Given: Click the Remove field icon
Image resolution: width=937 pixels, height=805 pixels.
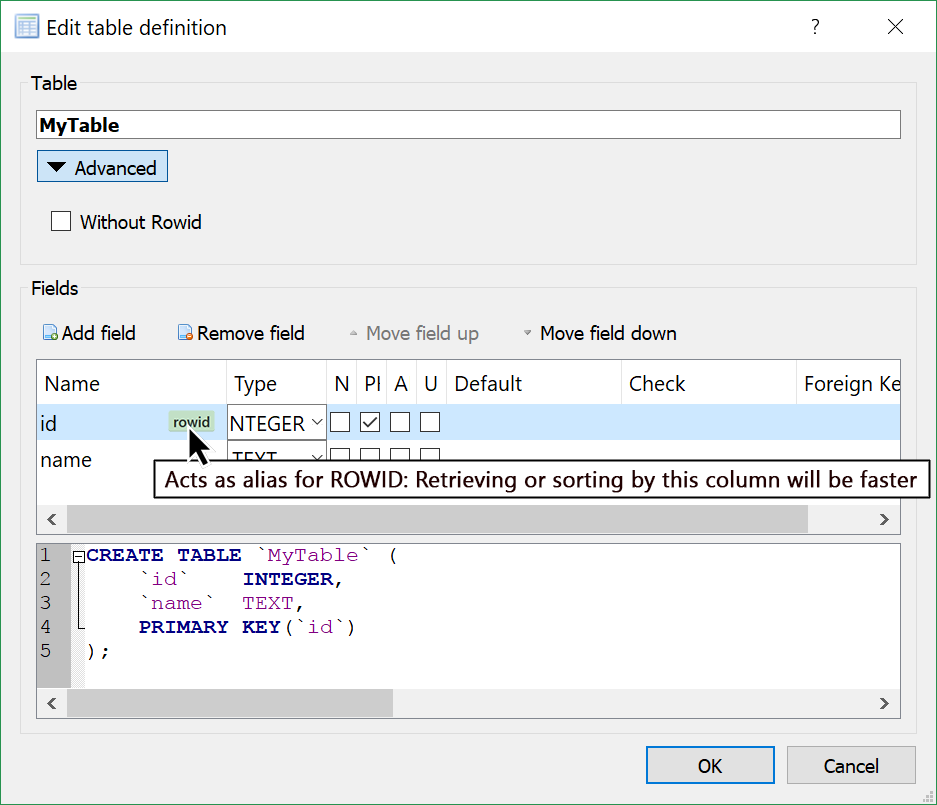Looking at the screenshot, I should (x=185, y=333).
